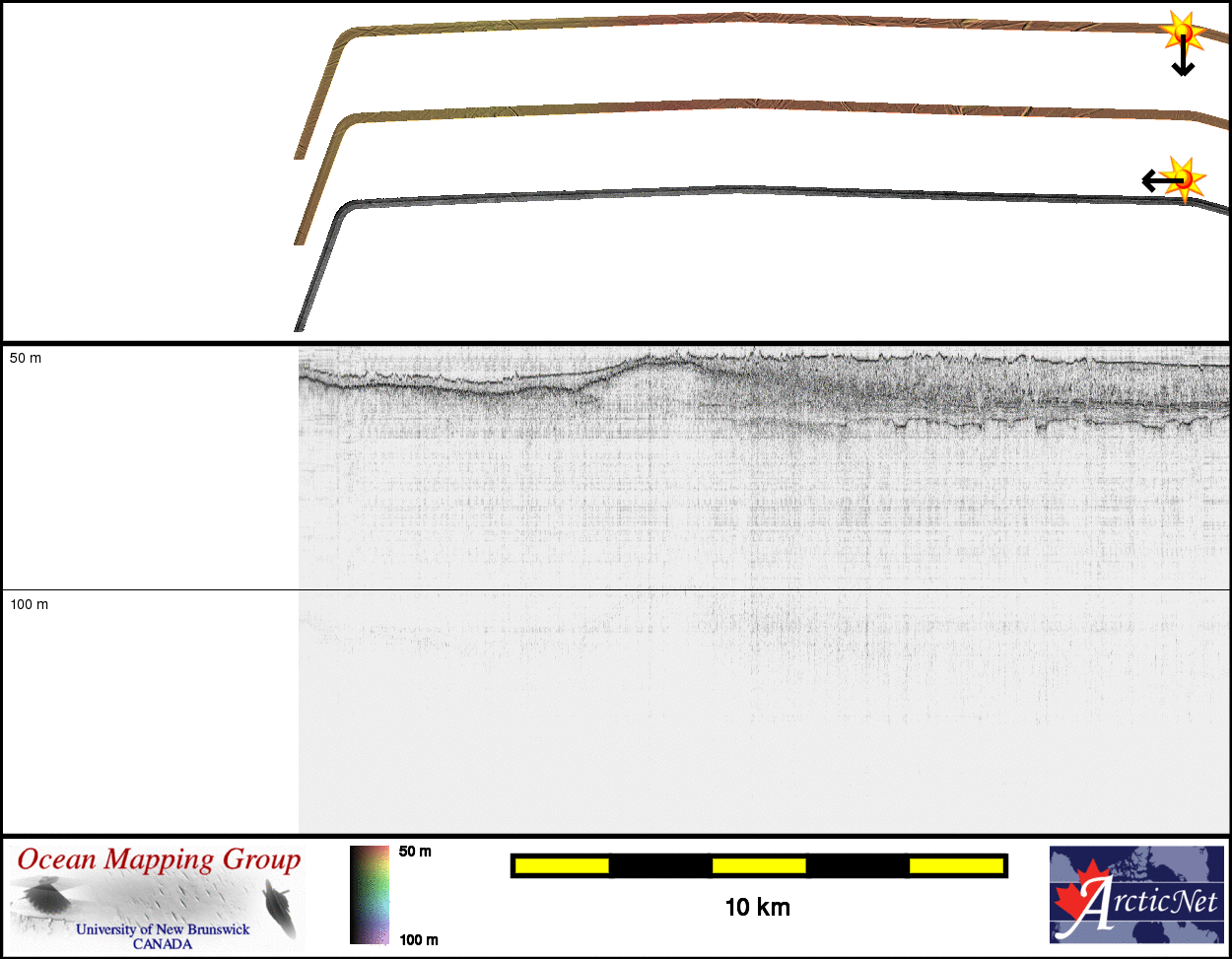Click the 50 m depth label in profile
Viewport: 1232px width, 959px height.
tap(26, 358)
